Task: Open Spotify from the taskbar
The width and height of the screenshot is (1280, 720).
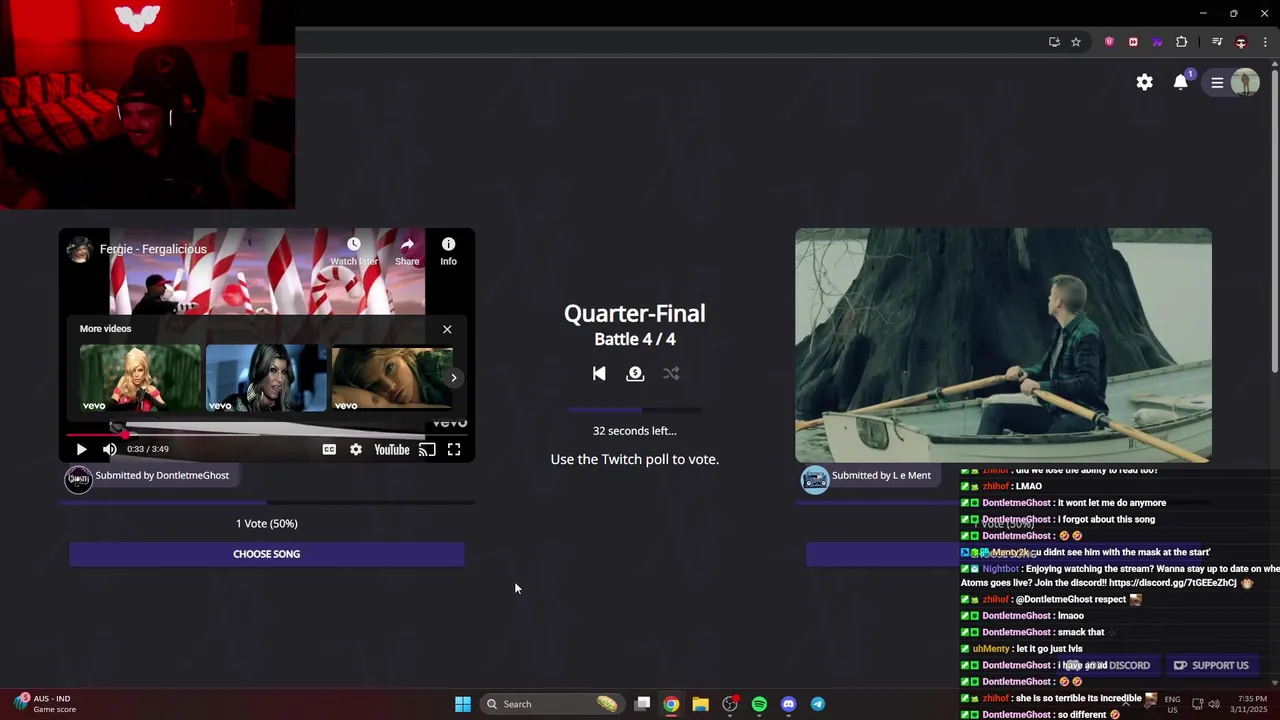Action: click(759, 704)
